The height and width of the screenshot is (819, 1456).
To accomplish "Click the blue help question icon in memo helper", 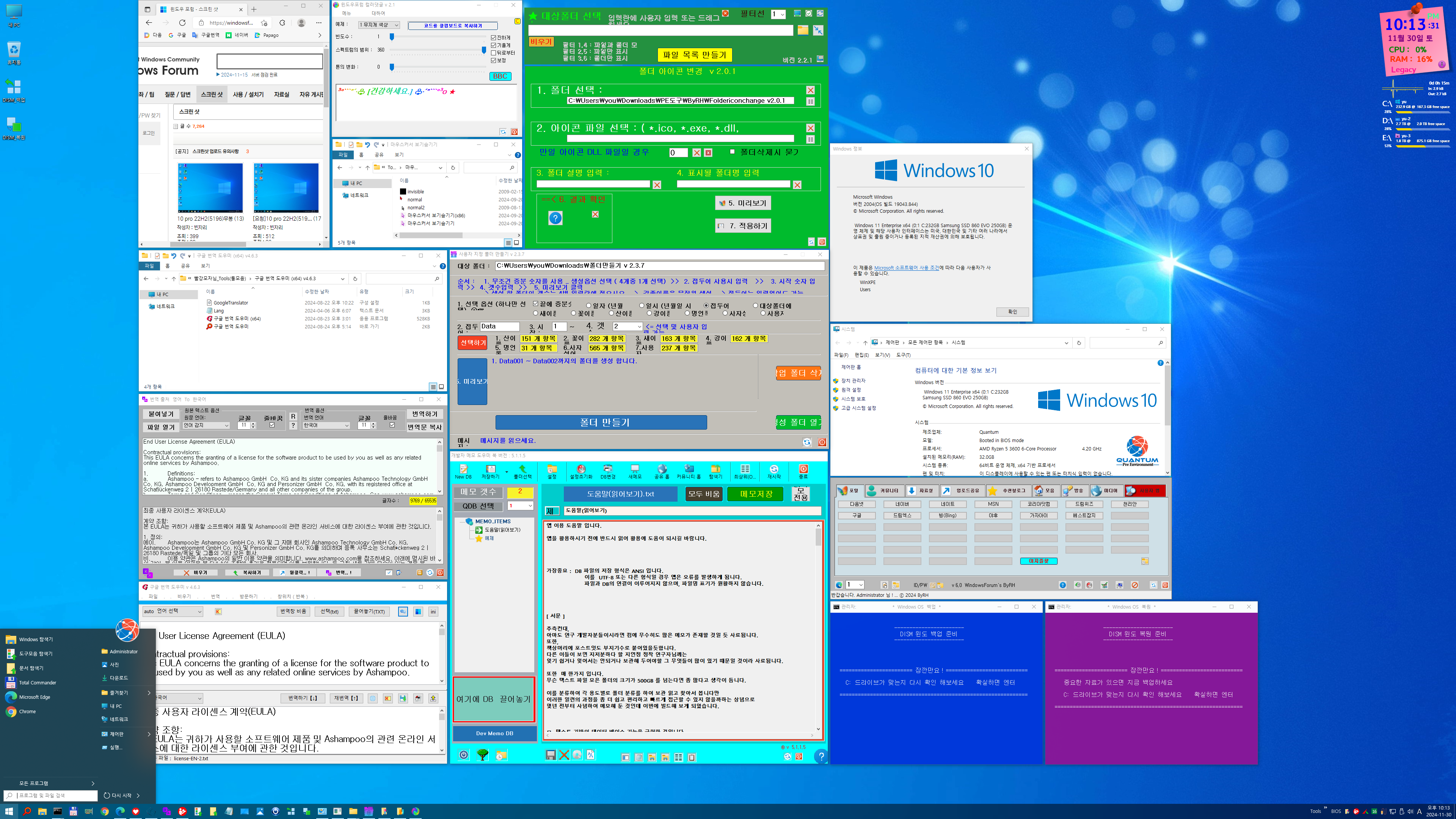I will point(821,756).
